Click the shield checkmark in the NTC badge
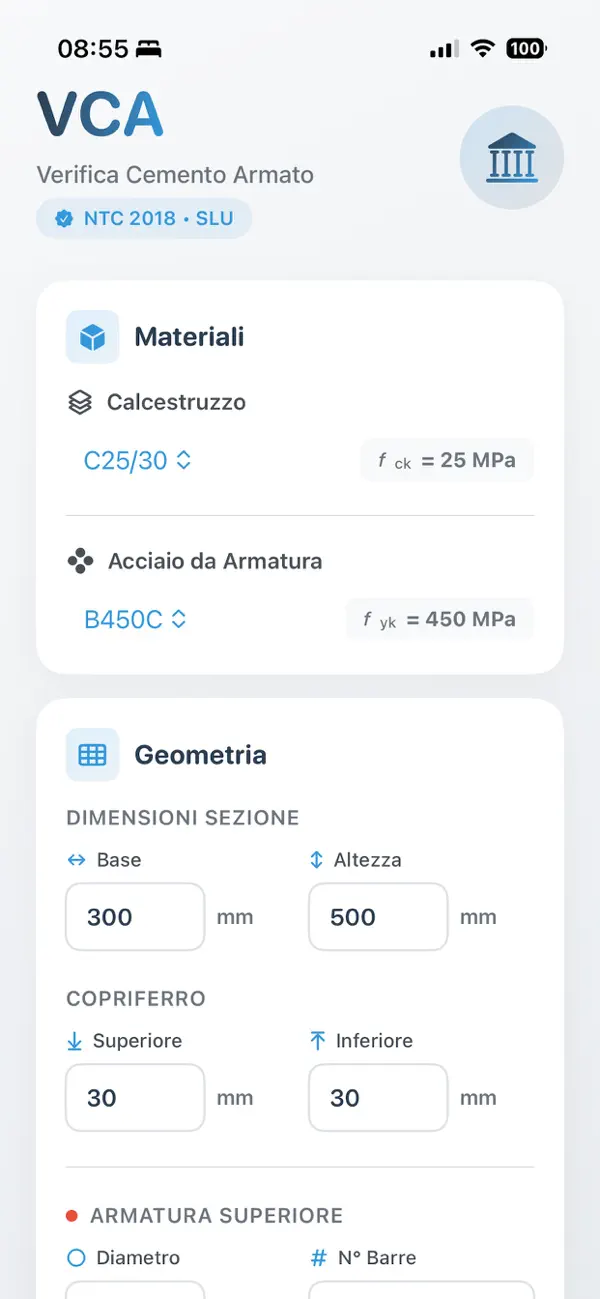The height and width of the screenshot is (1299, 600). (63, 218)
